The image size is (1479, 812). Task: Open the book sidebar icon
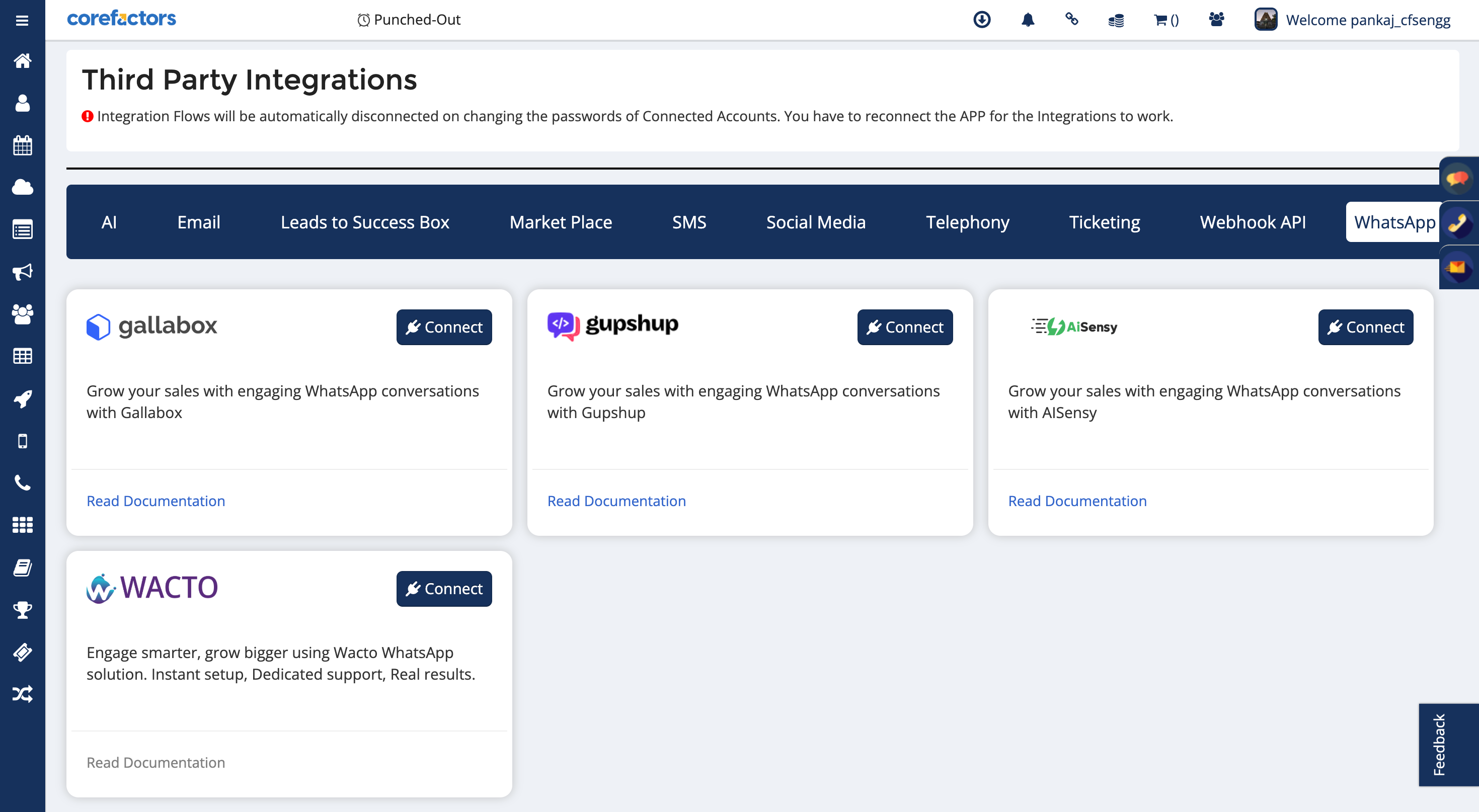pos(22,567)
